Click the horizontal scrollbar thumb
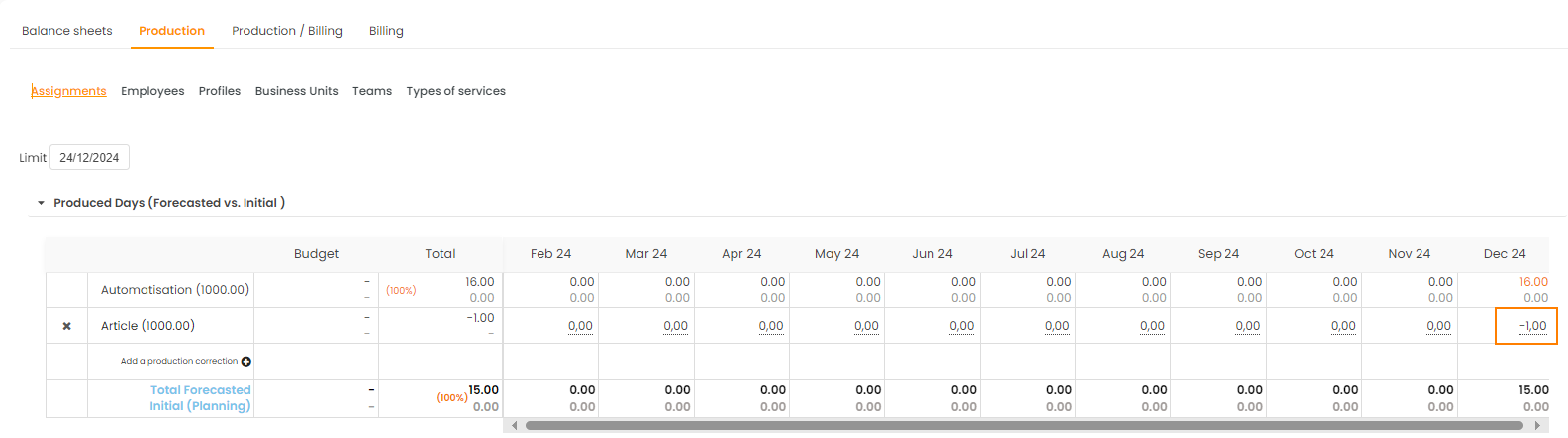This screenshot has width=1568, height=438. pyautogui.click(x=1024, y=426)
